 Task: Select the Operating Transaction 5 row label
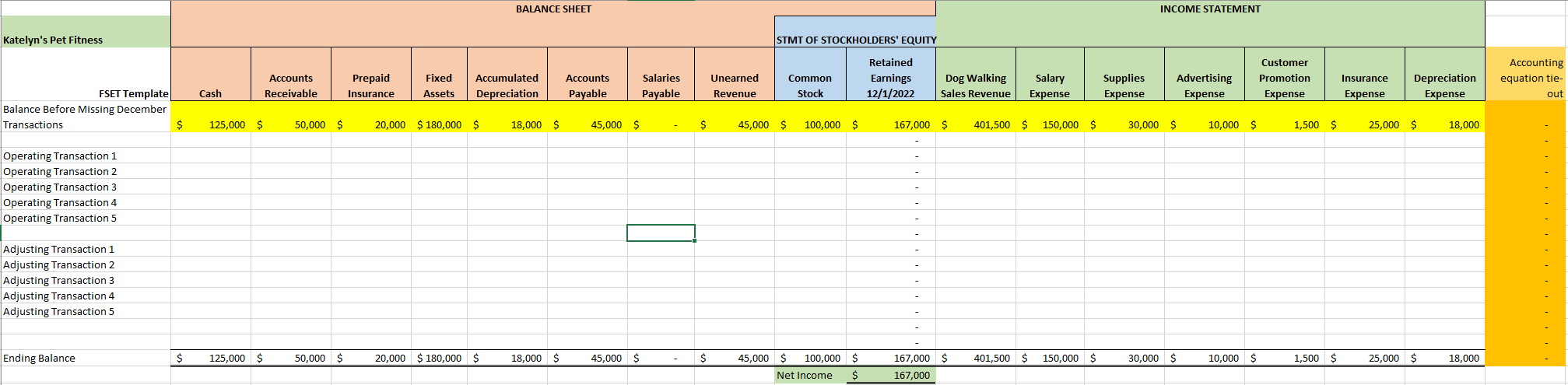[x=86, y=218]
